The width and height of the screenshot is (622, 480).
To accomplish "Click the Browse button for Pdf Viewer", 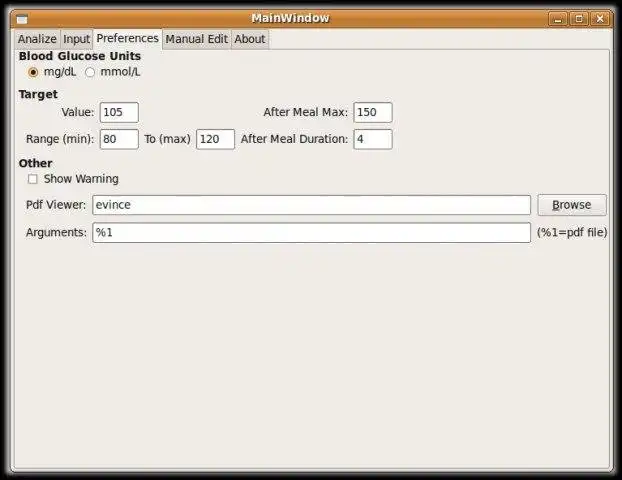I will tap(572, 205).
